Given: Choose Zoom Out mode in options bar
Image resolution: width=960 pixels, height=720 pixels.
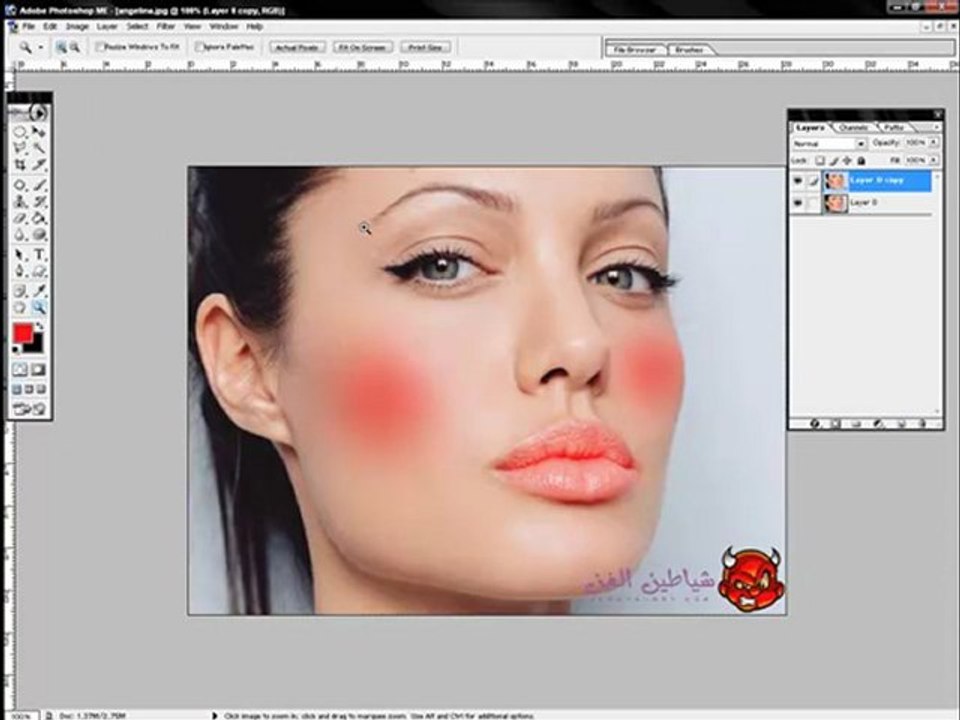Looking at the screenshot, I should [75, 47].
